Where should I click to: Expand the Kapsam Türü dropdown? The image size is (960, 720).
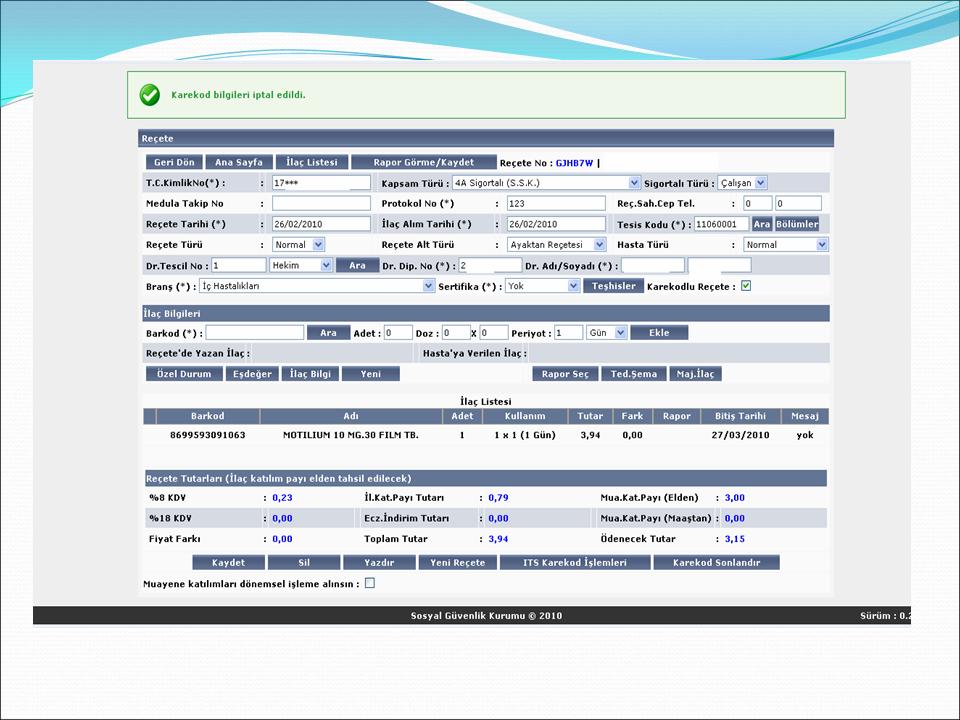coord(634,183)
